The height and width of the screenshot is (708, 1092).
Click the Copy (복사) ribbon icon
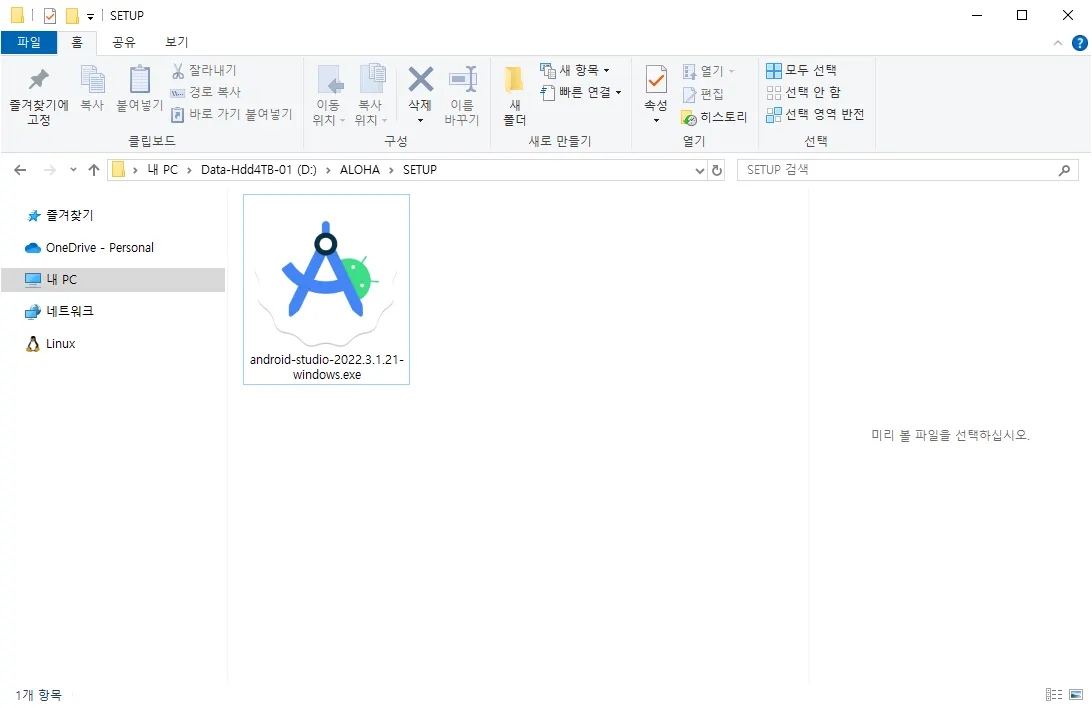92,79
